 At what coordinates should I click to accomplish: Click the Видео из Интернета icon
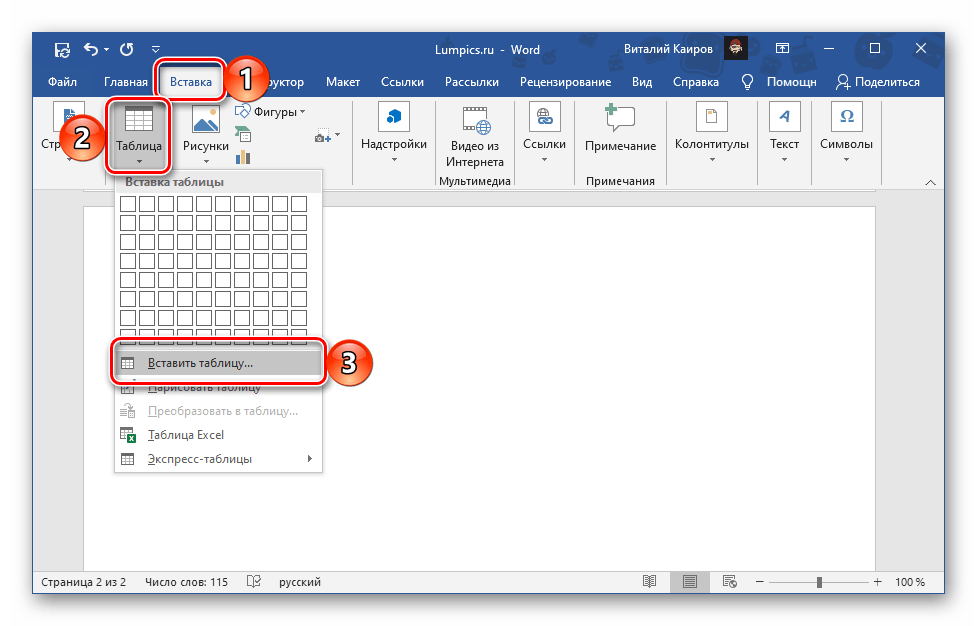coord(475,132)
